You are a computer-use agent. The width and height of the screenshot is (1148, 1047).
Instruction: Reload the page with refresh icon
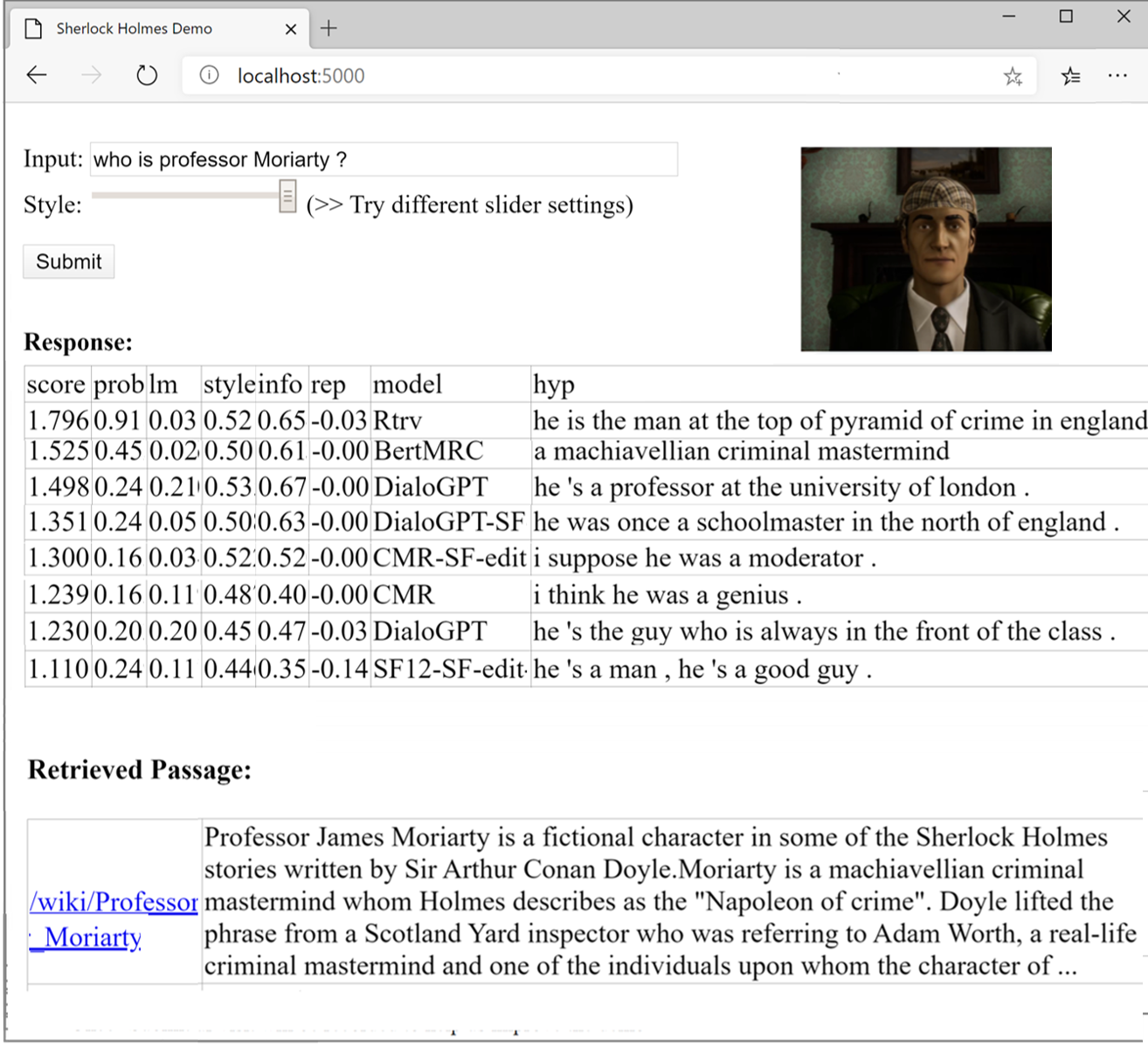click(147, 75)
